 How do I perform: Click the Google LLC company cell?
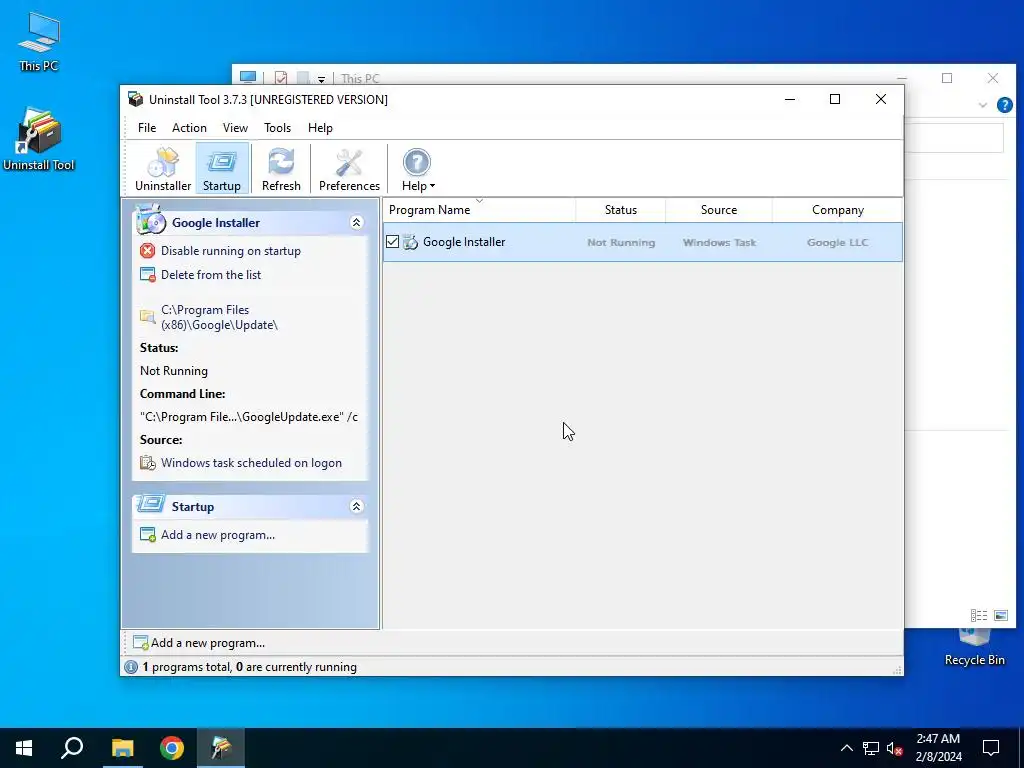837,242
